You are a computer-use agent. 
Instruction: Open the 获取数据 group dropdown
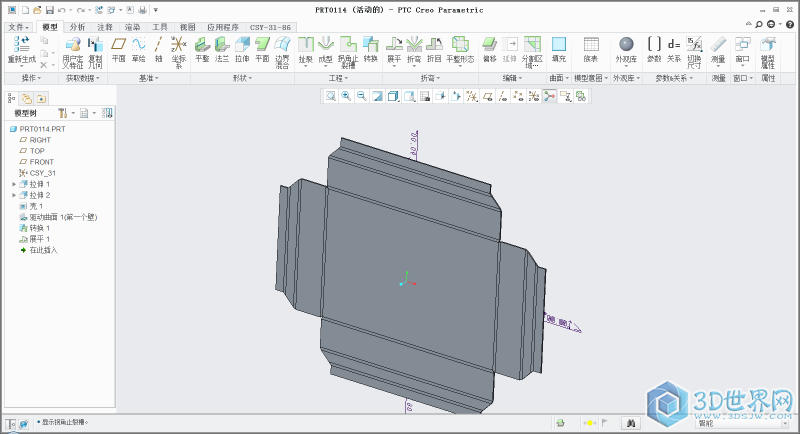pyautogui.click(x=83, y=78)
